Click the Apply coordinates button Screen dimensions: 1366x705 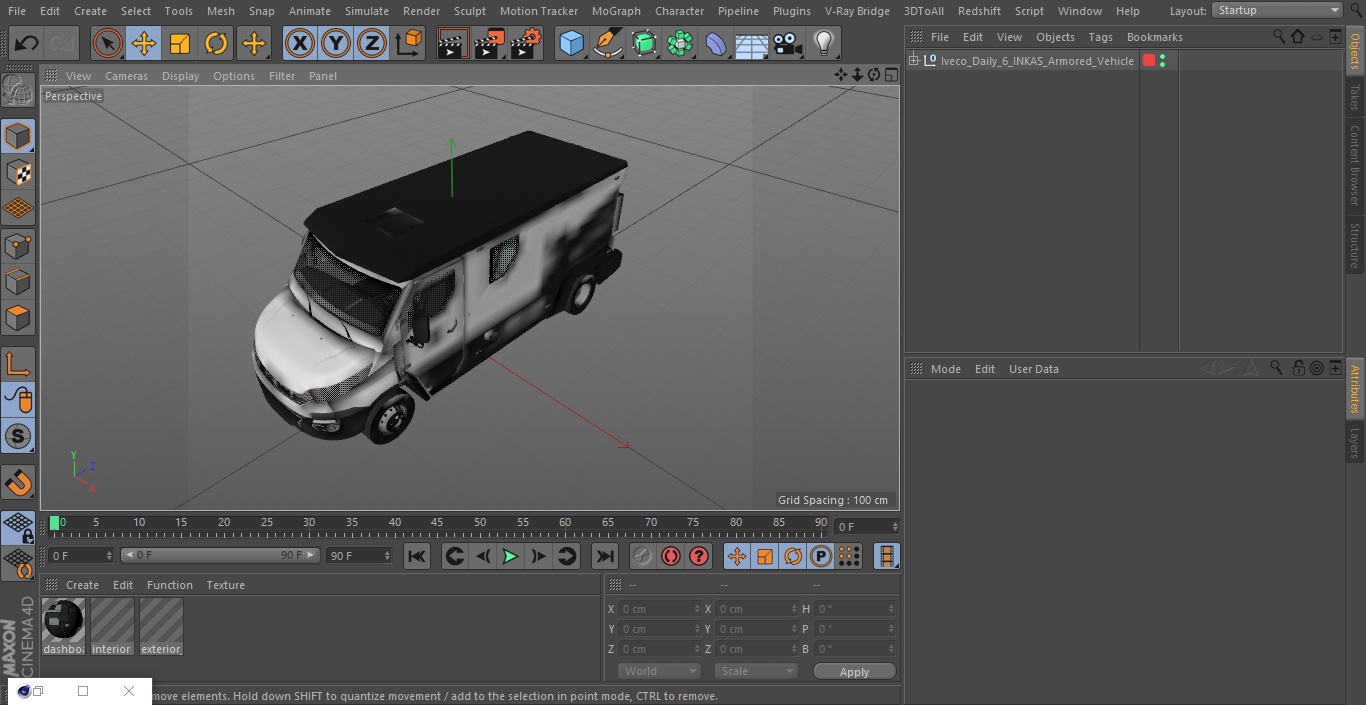pos(854,672)
